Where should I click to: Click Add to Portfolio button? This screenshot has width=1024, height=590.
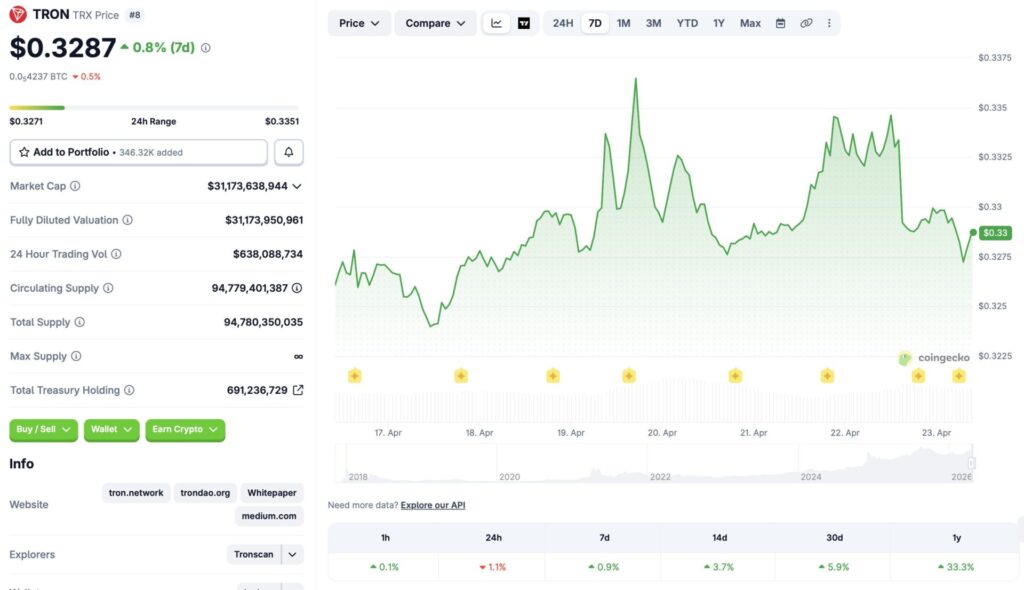pyautogui.click(x=139, y=152)
